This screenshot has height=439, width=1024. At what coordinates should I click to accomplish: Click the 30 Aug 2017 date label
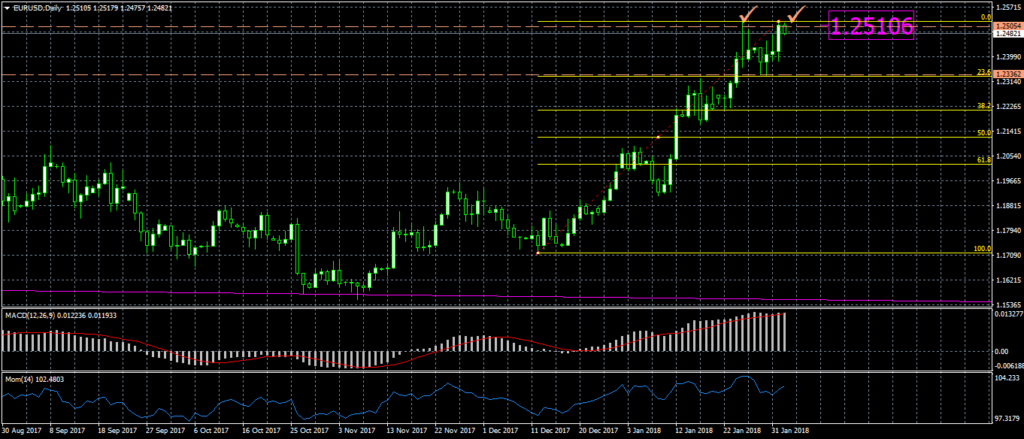click(21, 432)
